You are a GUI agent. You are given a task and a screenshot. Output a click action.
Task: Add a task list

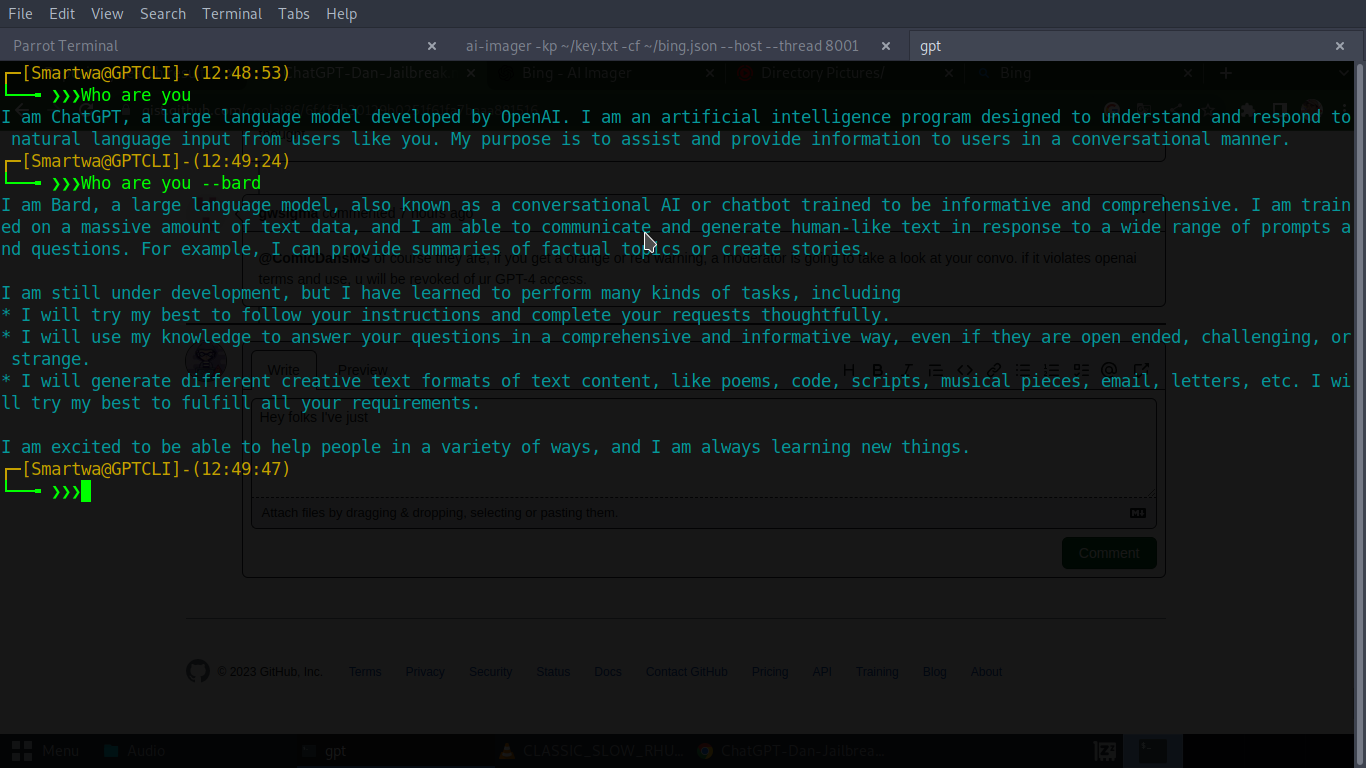tap(1080, 370)
